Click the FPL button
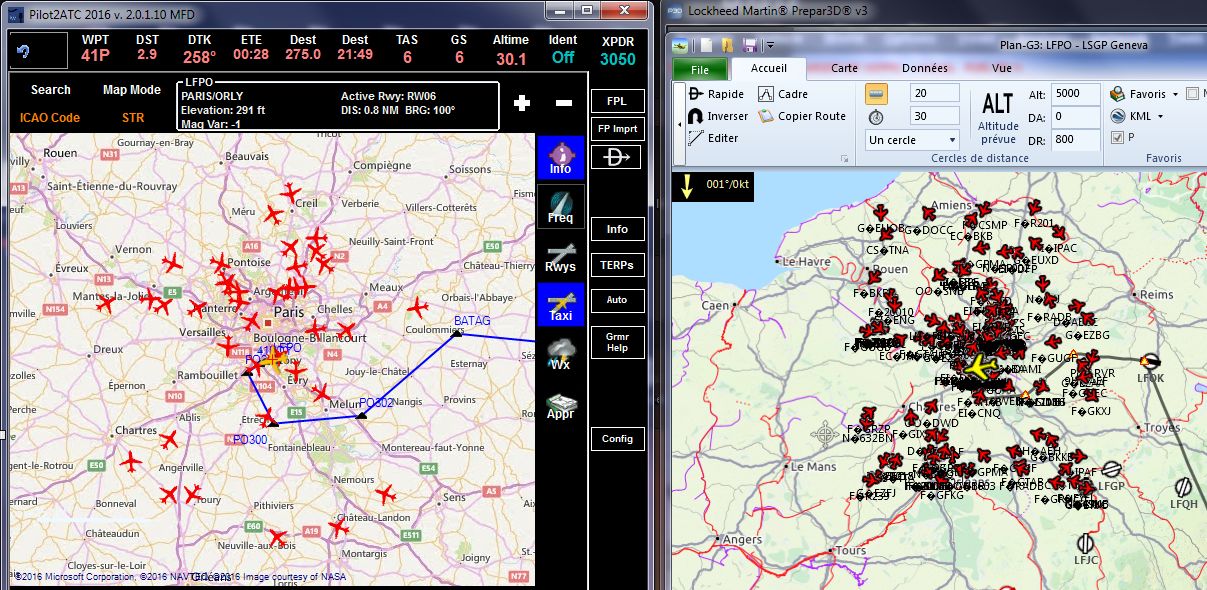 pyautogui.click(x=617, y=101)
